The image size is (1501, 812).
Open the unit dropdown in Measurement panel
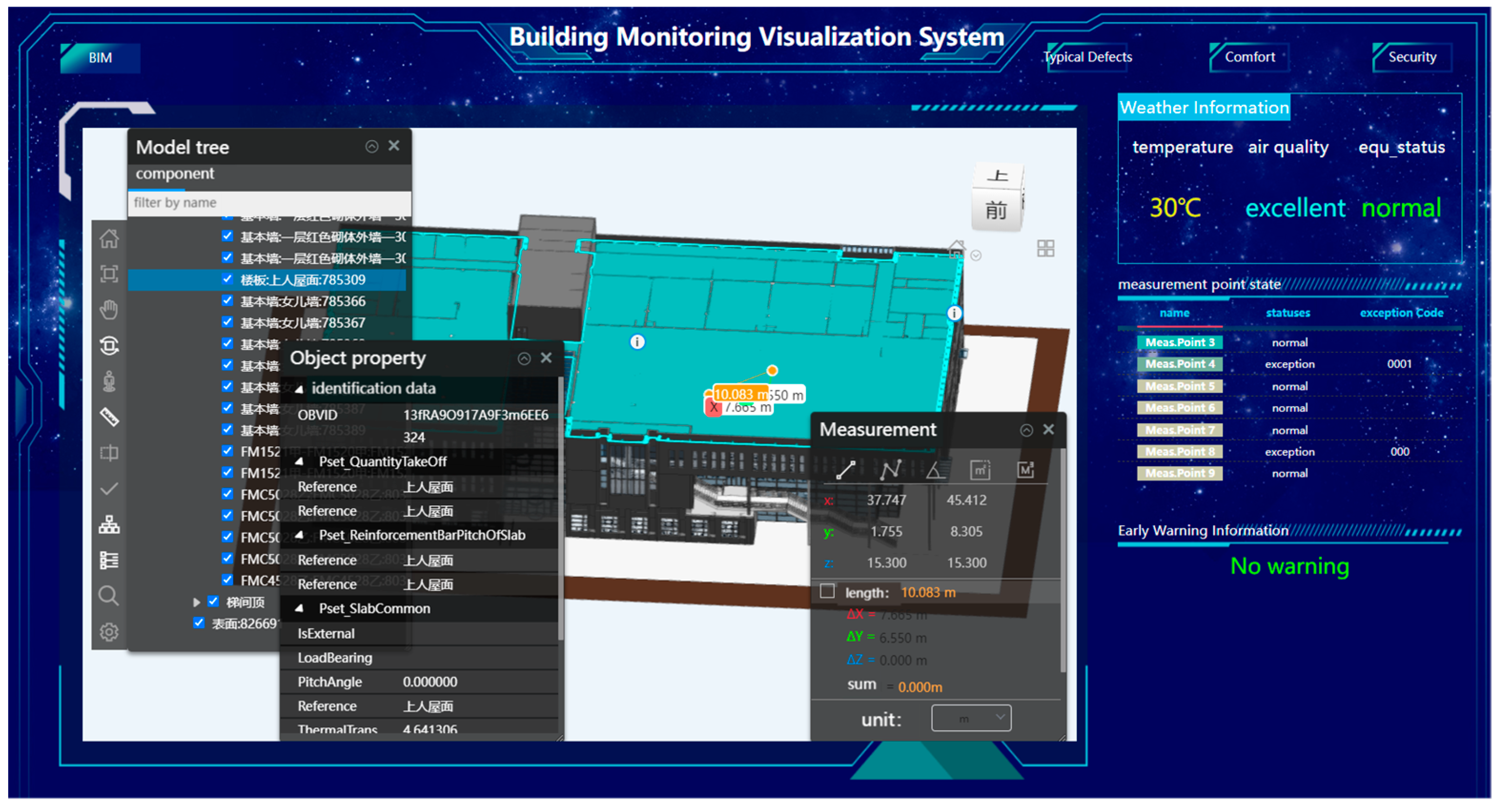(x=971, y=718)
